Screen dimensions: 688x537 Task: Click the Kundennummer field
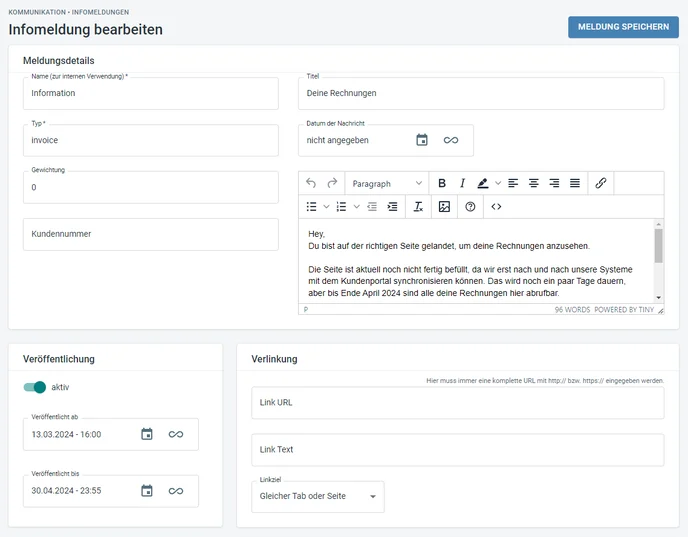point(150,234)
